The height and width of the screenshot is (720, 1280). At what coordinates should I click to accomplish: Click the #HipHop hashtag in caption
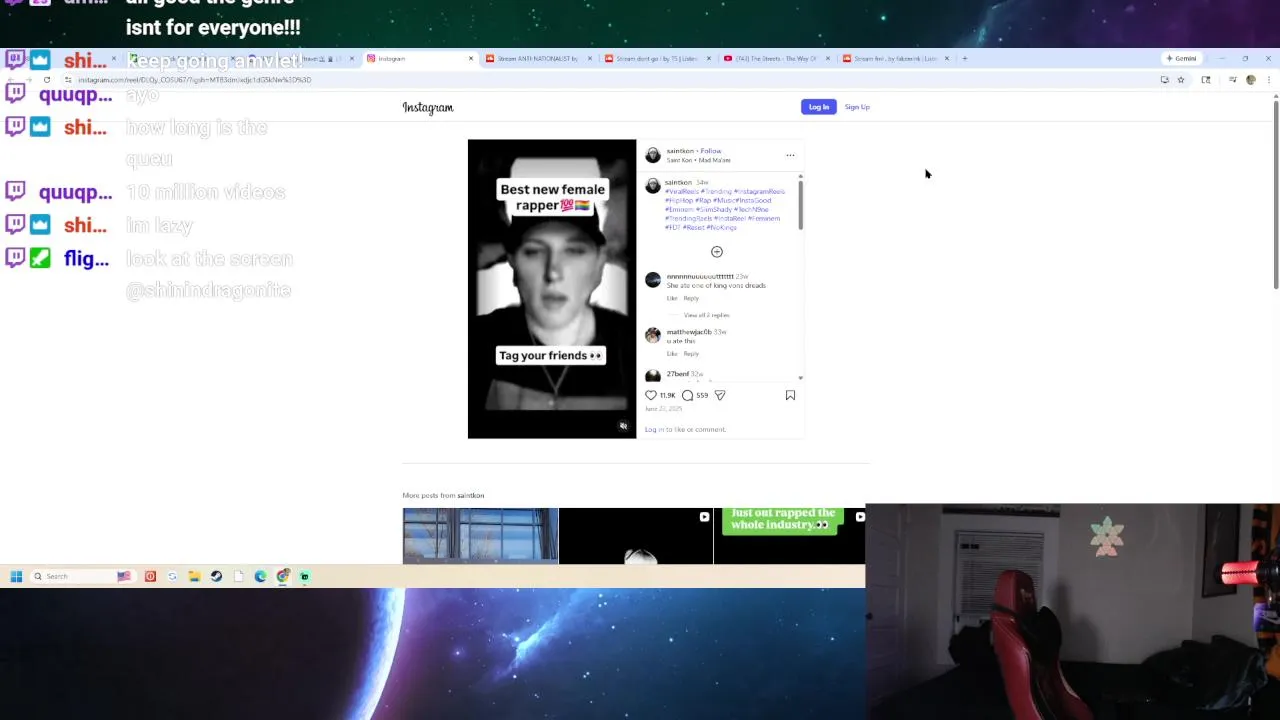tap(679, 200)
